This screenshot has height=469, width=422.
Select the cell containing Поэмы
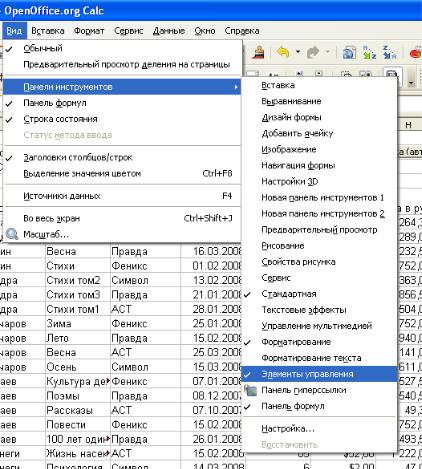[x=78, y=396]
